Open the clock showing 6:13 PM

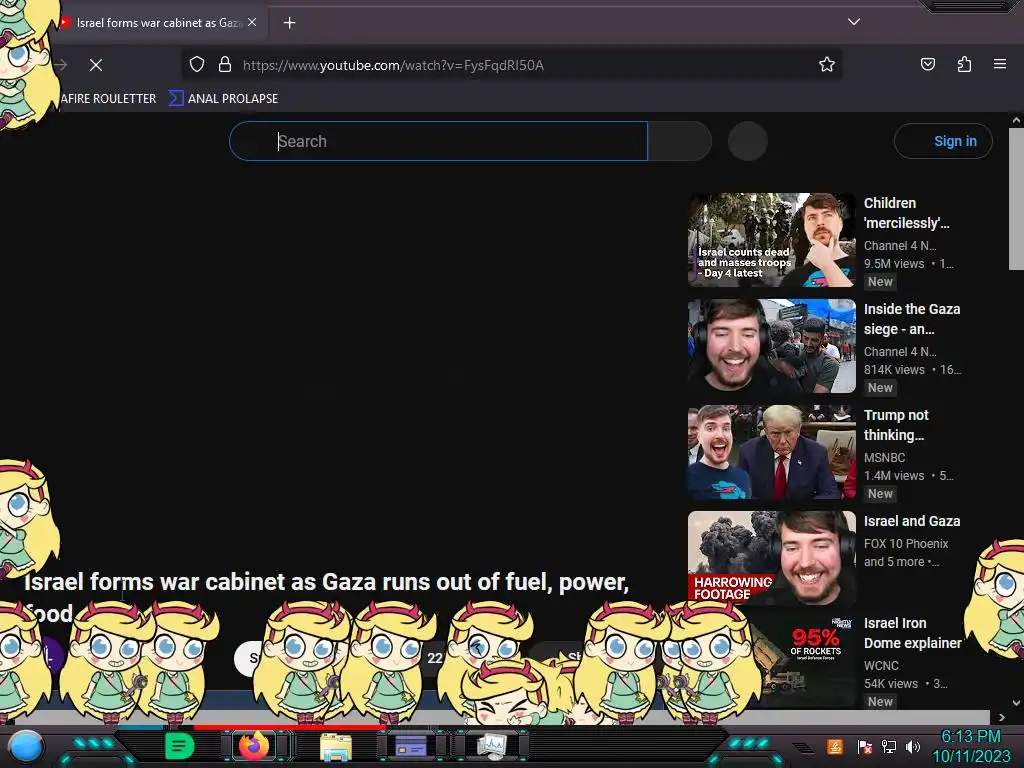pyautogui.click(x=970, y=746)
